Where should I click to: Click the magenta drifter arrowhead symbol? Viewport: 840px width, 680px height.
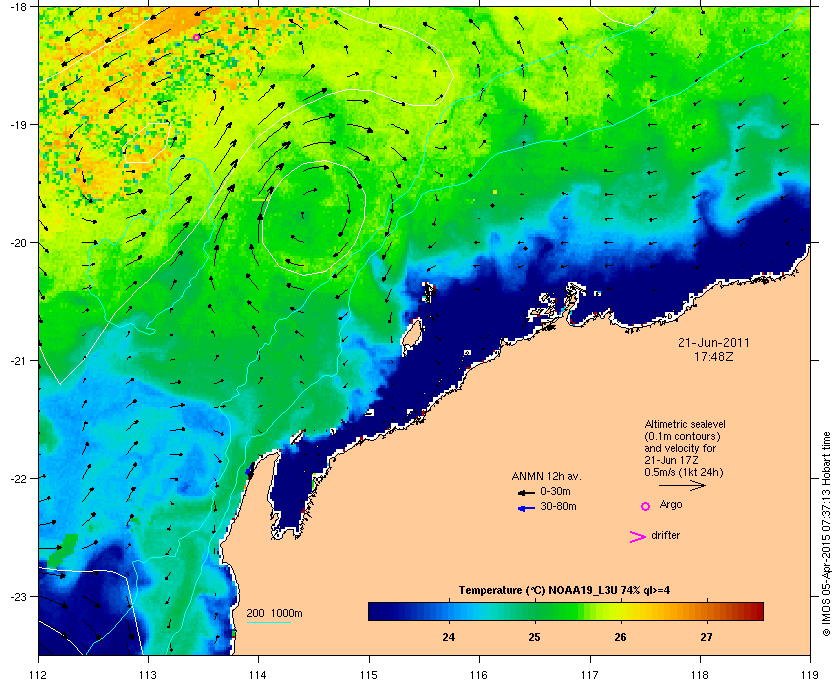point(638,537)
